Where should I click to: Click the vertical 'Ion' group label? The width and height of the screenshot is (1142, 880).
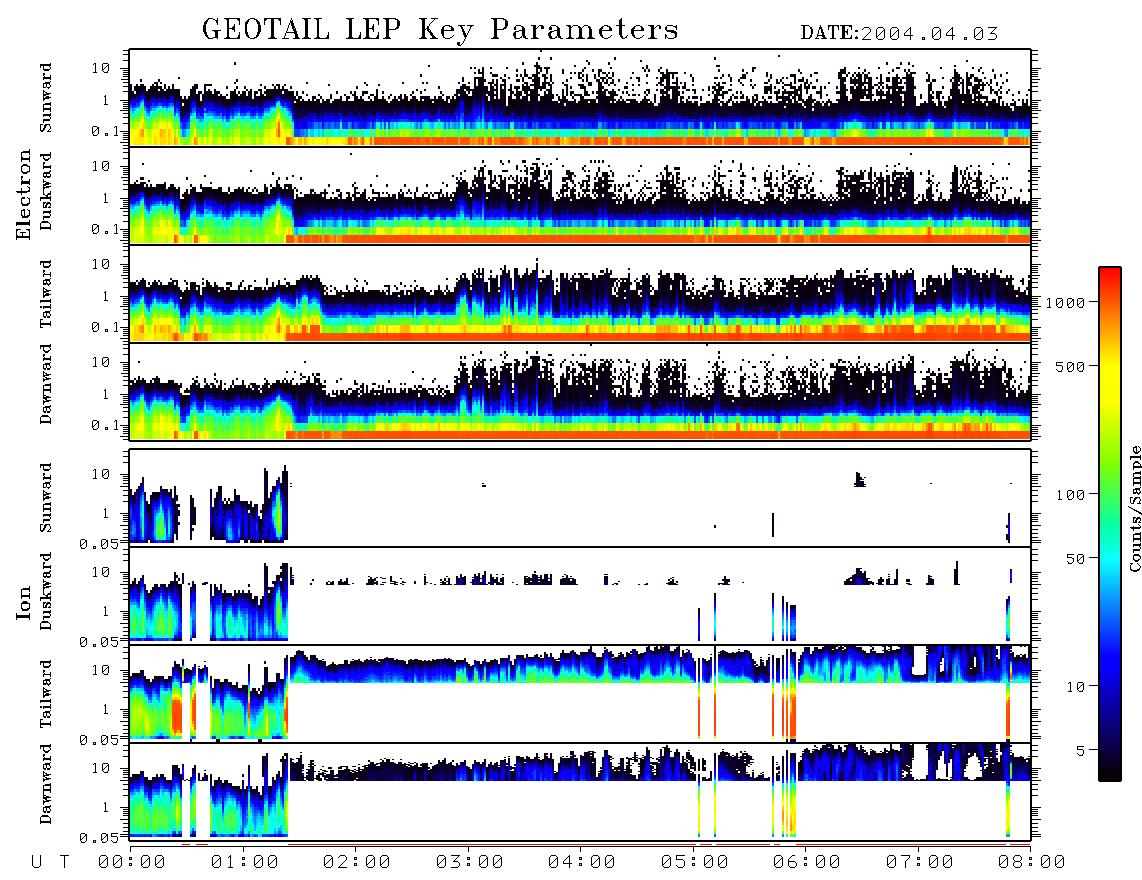[x=23, y=602]
